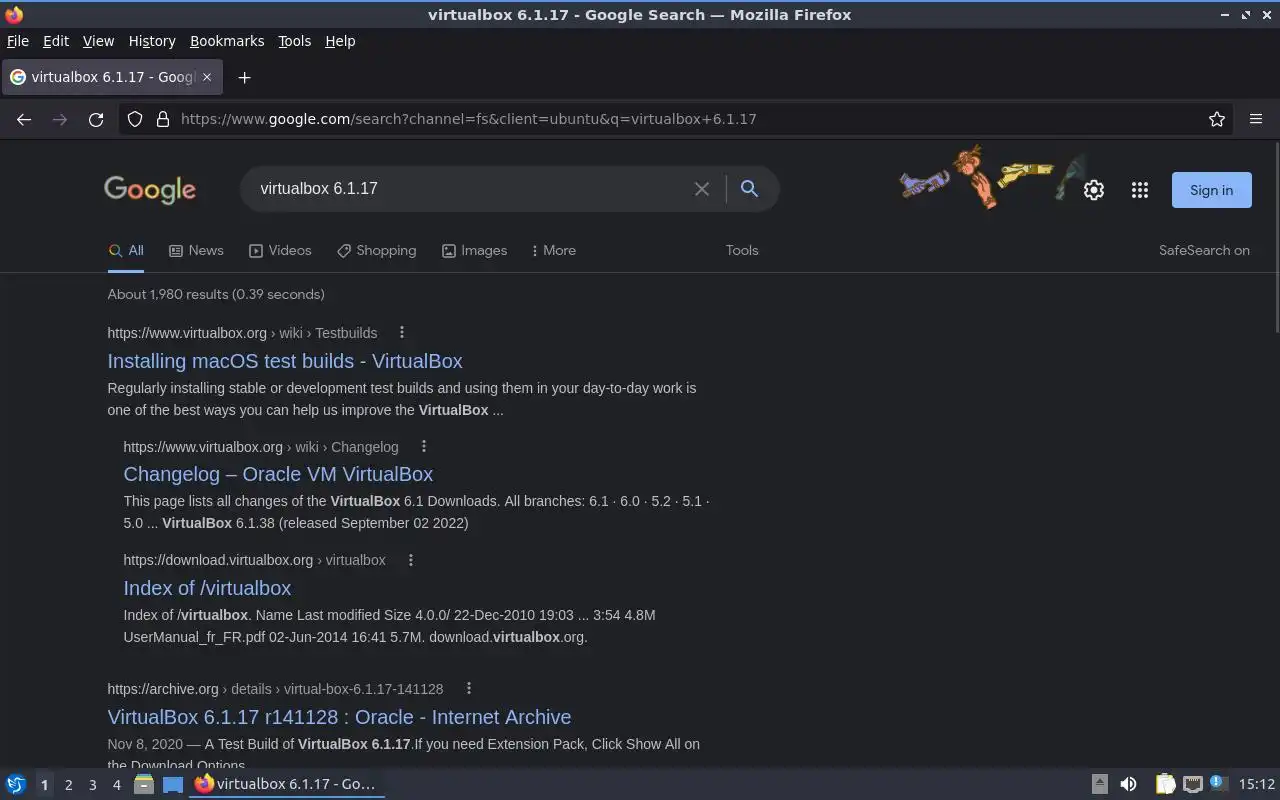Viewport: 1280px width, 800px height.
Task: Switch to Videos results tab
Action: [280, 251]
